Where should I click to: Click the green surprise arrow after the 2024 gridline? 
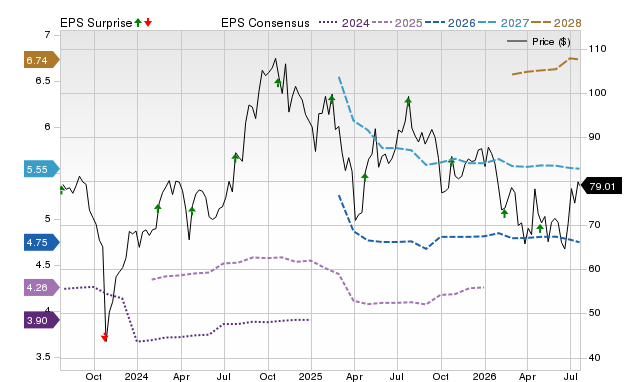coord(158,208)
